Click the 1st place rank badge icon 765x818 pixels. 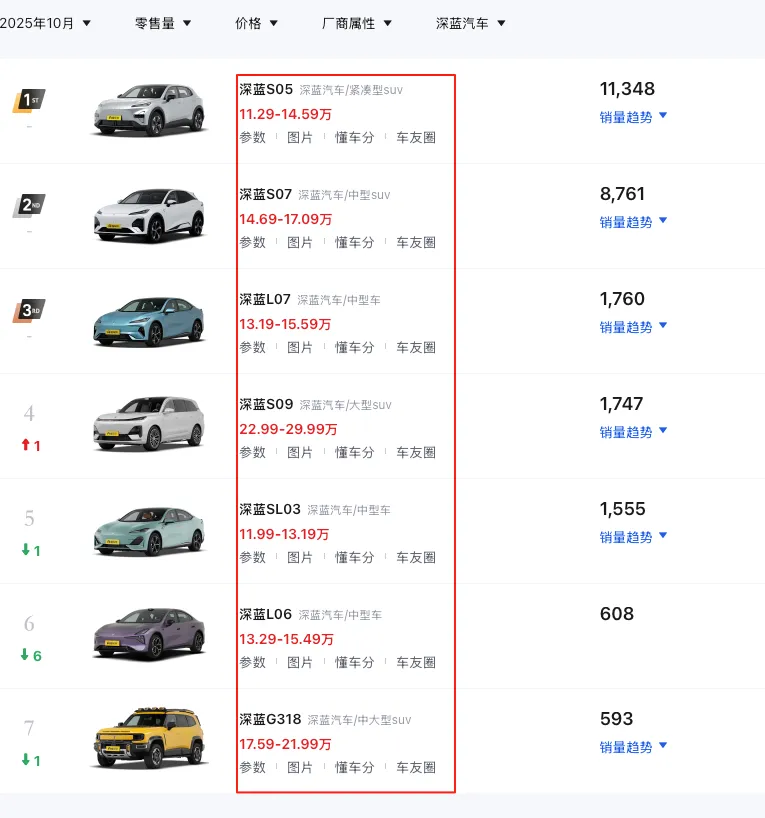29,101
